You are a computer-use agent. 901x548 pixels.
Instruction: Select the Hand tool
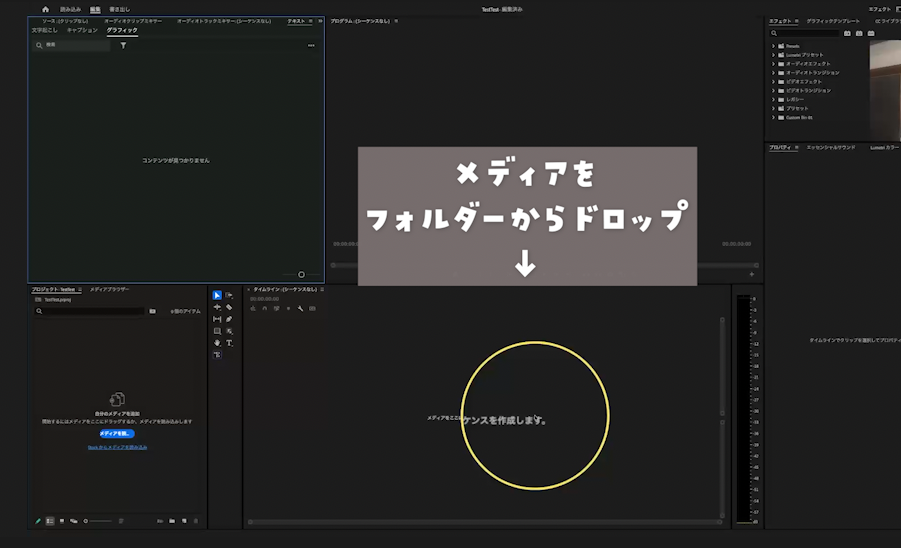point(217,343)
